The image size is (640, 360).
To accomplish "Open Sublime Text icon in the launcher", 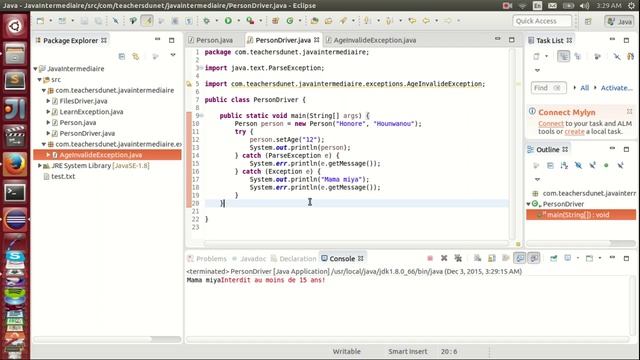I will [15, 81].
